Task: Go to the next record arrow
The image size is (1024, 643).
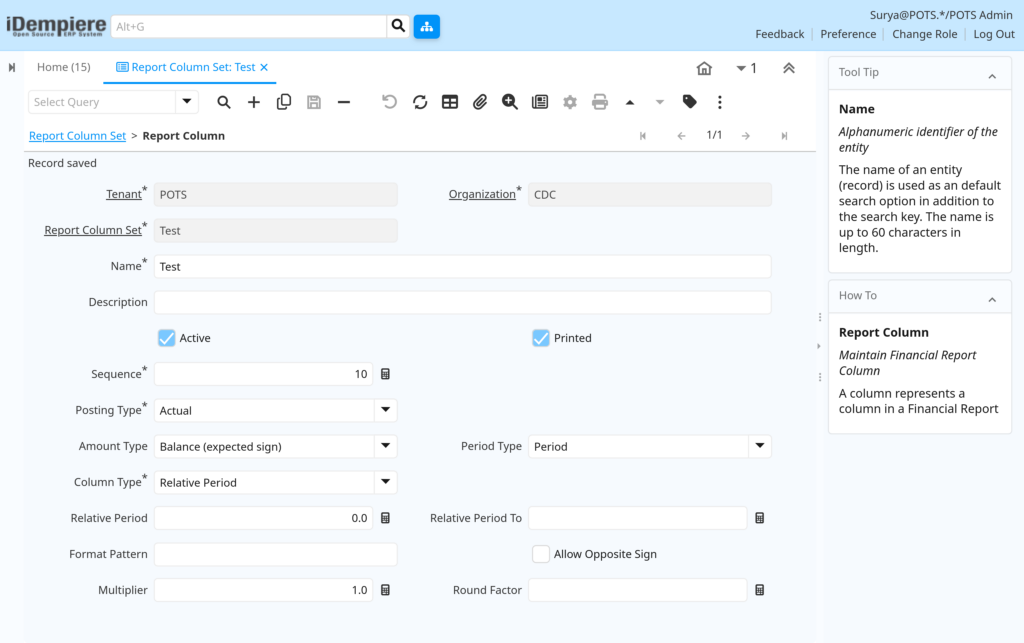Action: 746,136
